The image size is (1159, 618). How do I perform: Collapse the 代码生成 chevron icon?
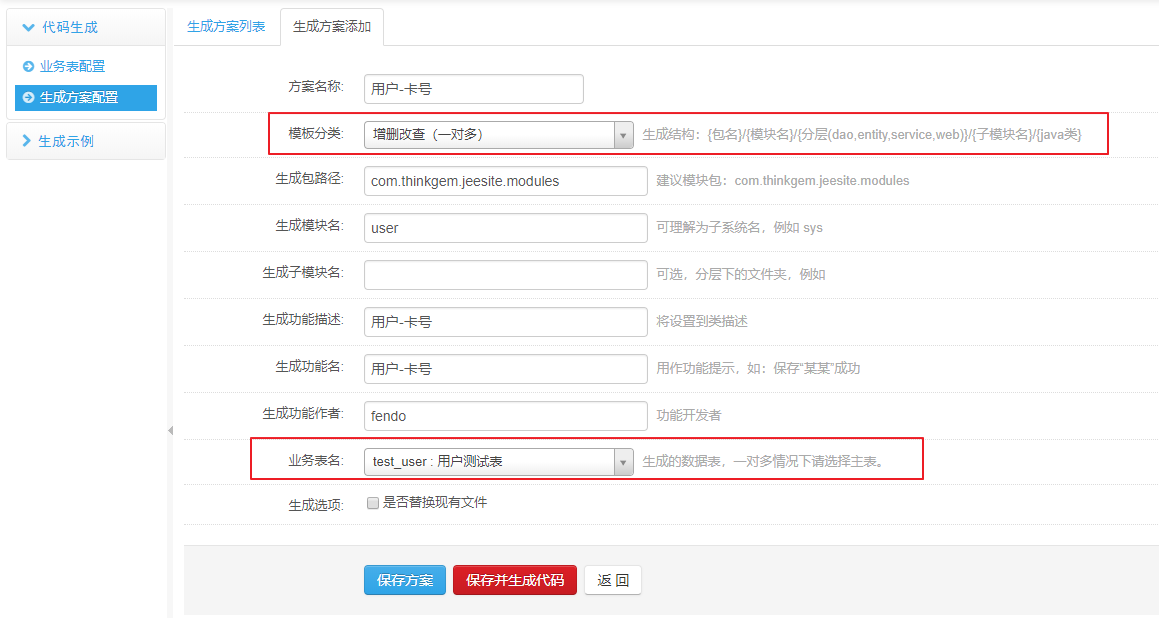coord(29,27)
